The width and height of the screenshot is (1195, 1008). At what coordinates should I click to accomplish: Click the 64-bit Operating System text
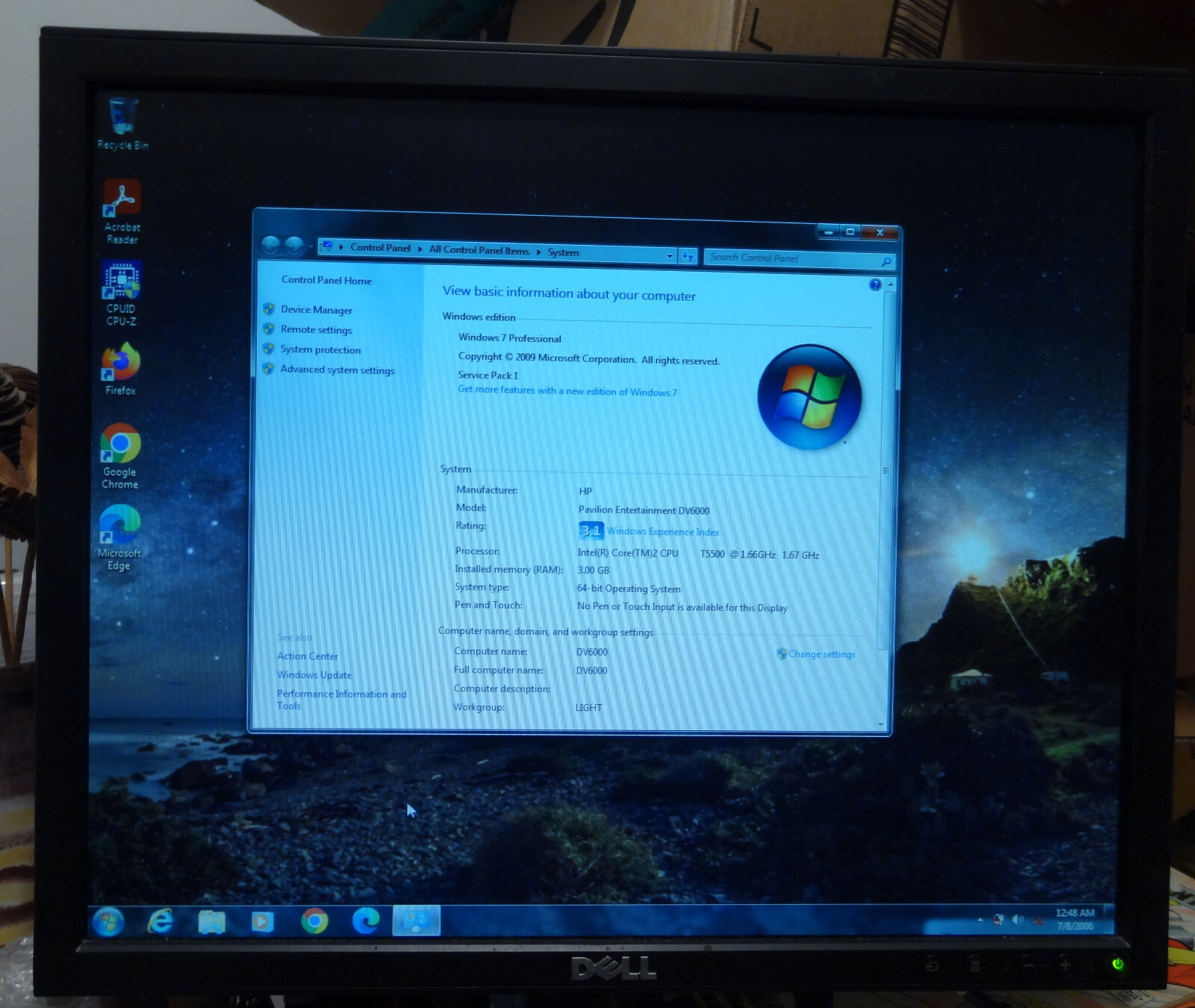click(x=629, y=588)
